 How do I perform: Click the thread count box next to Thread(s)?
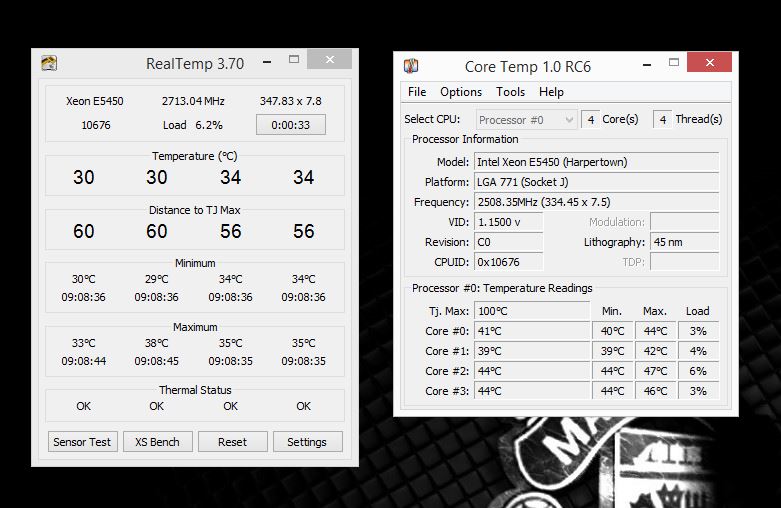click(x=662, y=120)
